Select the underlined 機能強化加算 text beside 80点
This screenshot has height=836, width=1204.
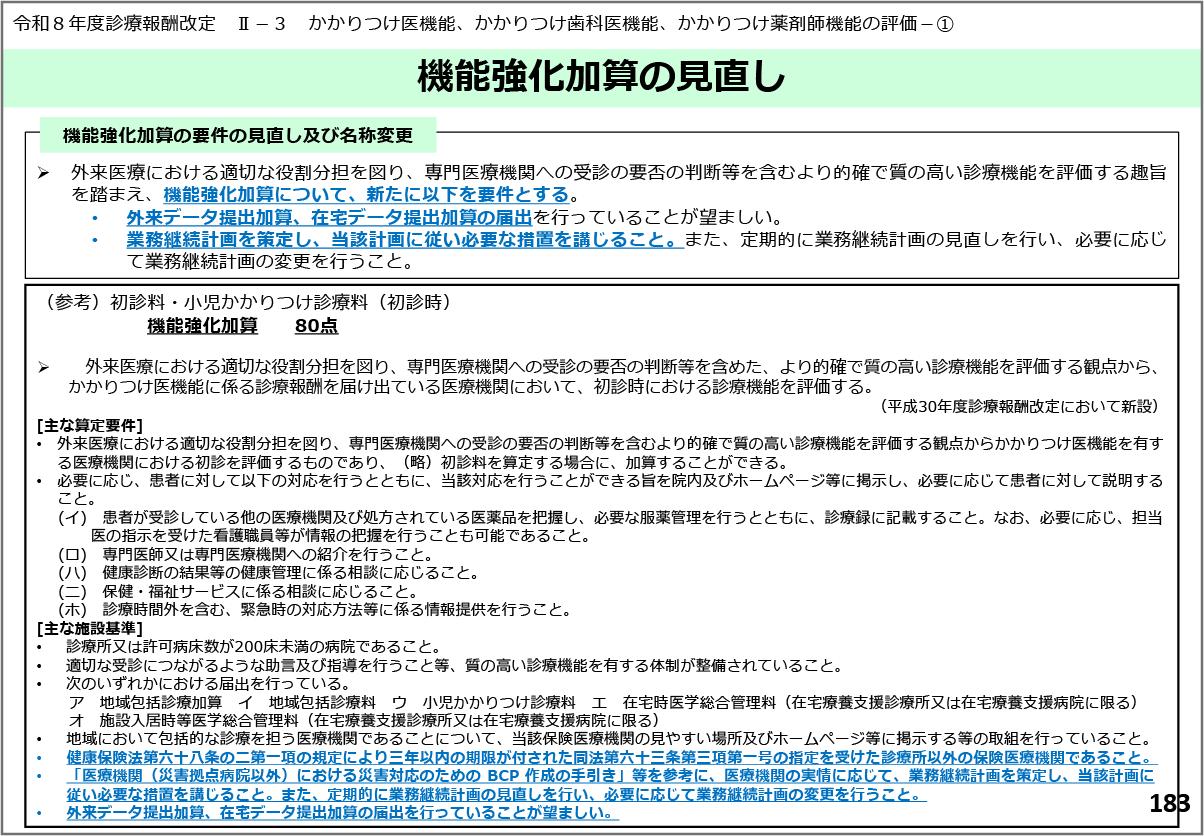click(202, 326)
